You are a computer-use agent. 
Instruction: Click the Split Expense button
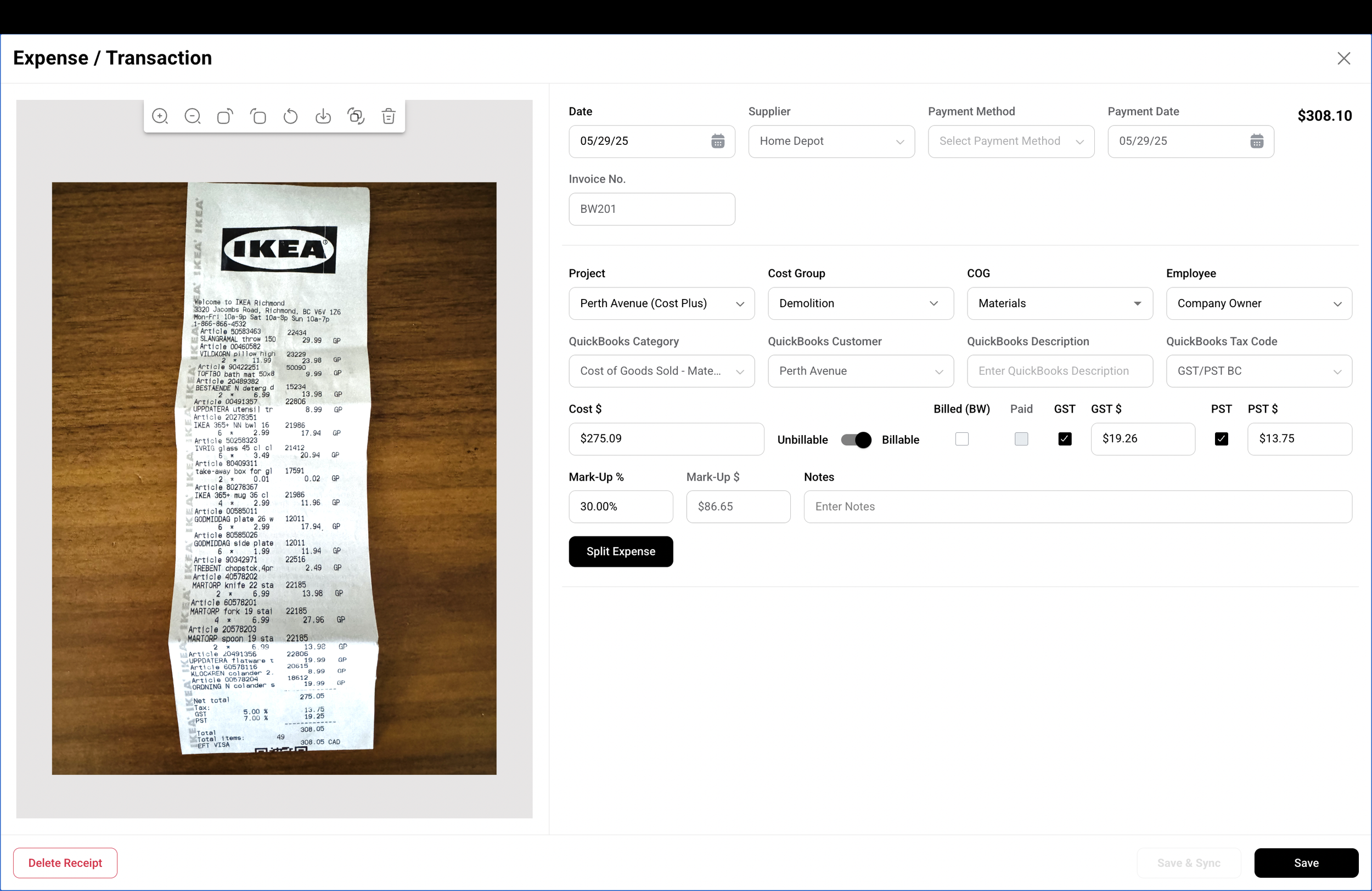[620, 551]
